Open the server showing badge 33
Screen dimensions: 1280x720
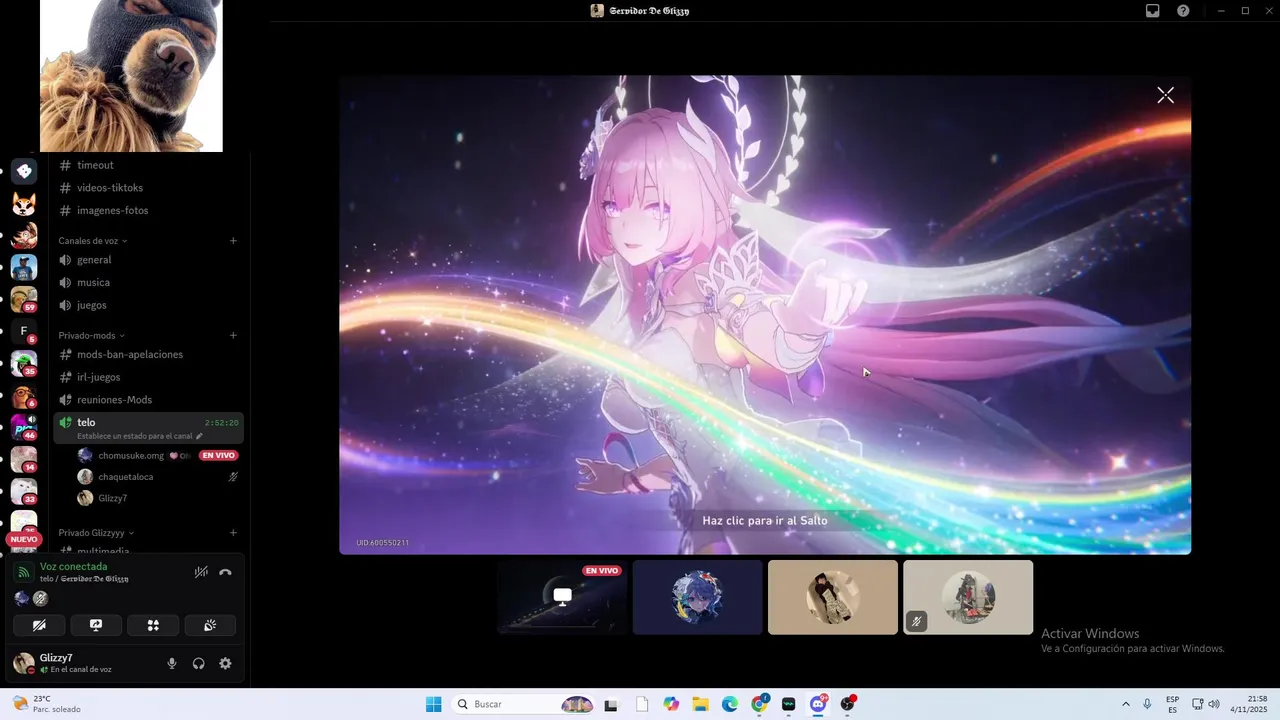(x=24, y=491)
